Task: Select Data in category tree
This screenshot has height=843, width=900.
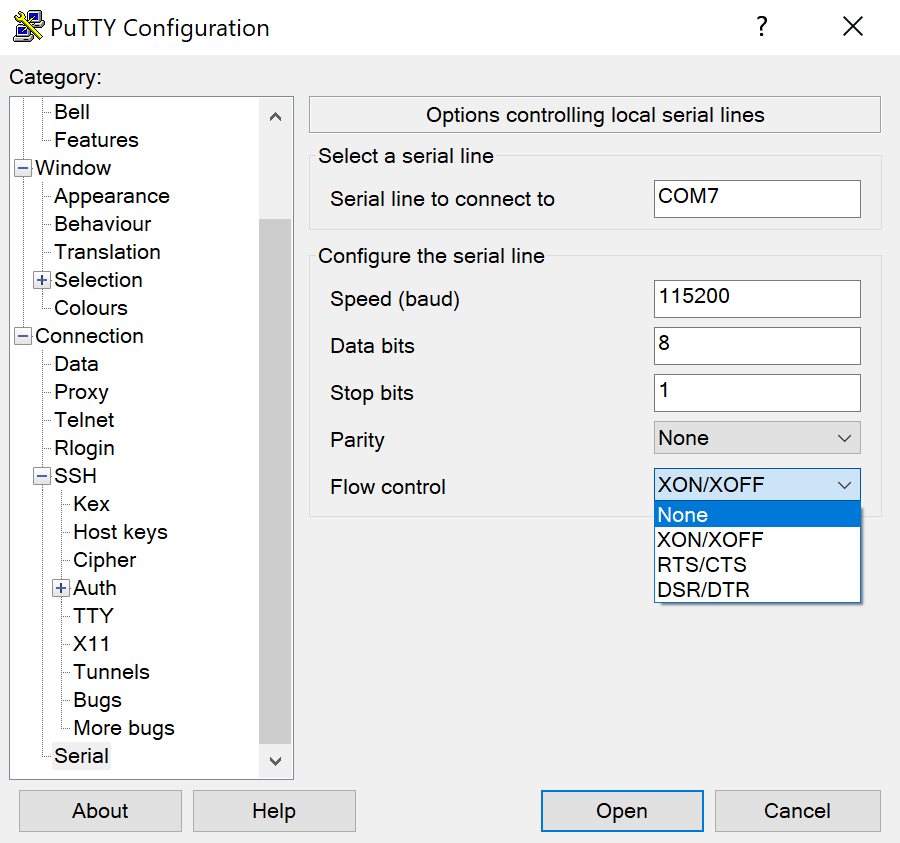Action: (x=76, y=364)
